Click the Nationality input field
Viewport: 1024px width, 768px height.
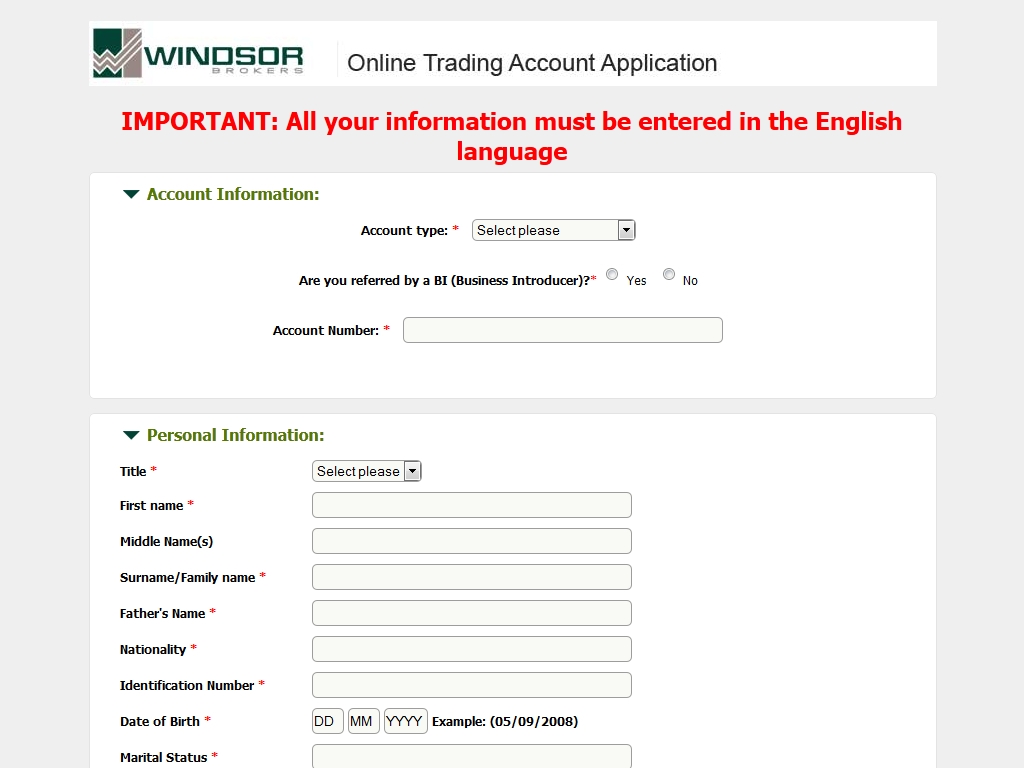[x=471, y=649]
